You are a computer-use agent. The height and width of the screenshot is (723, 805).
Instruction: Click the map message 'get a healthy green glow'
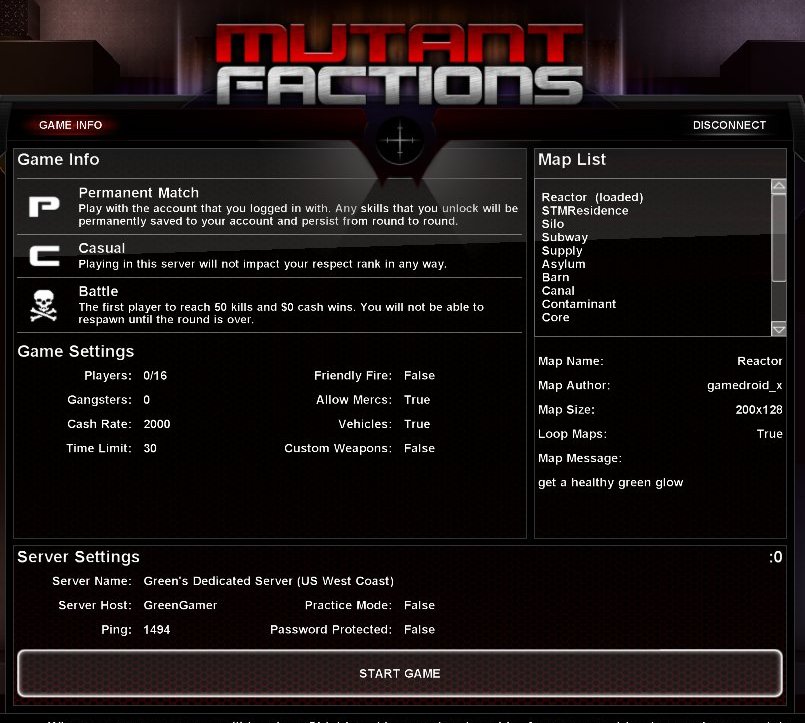point(610,482)
